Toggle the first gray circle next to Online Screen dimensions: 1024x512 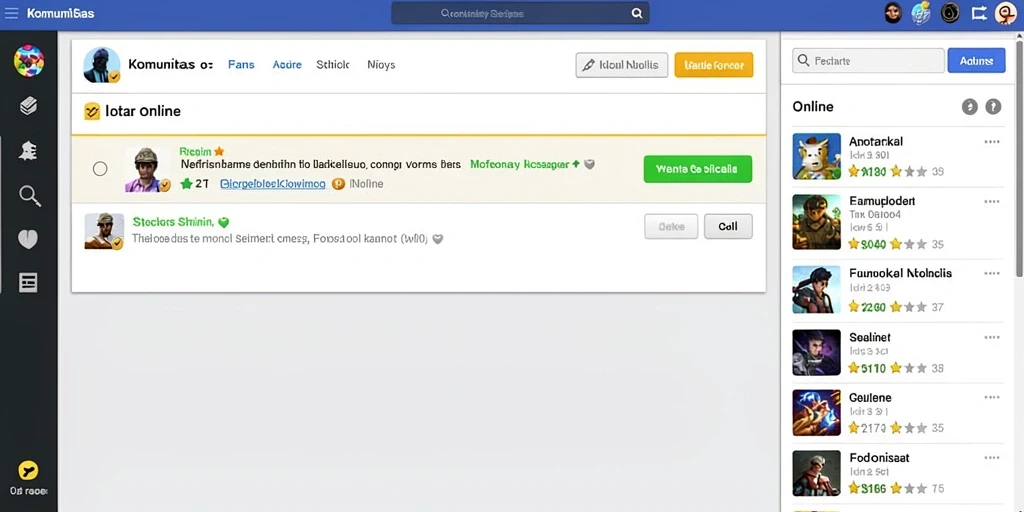(969, 107)
